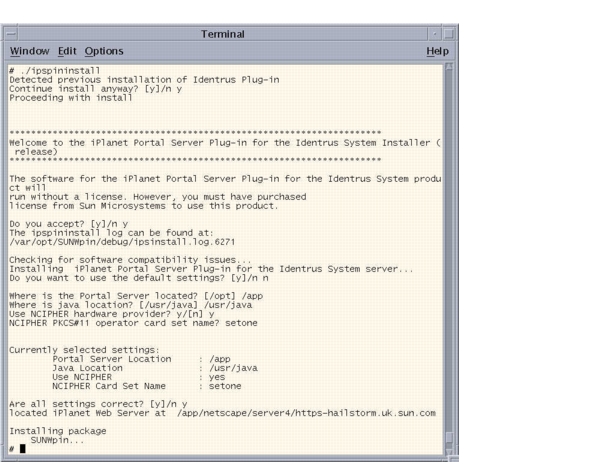Click 'Continue install anyway?' line

(96, 89)
